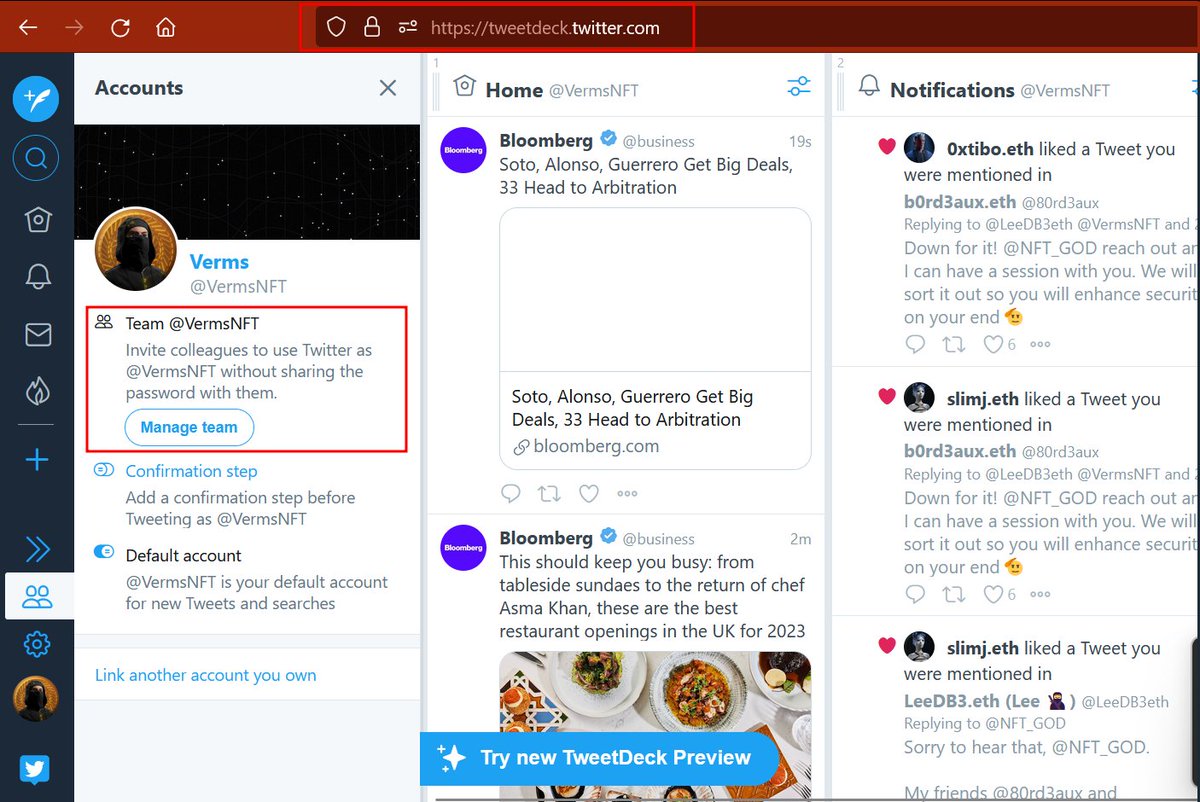The image size is (1200, 802).
Task: Open Messages envelope icon in sidebar
Action: coord(37,335)
